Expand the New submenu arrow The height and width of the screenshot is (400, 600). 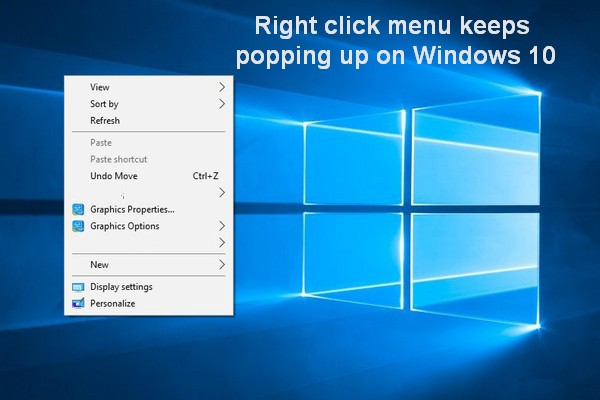pyautogui.click(x=222, y=264)
